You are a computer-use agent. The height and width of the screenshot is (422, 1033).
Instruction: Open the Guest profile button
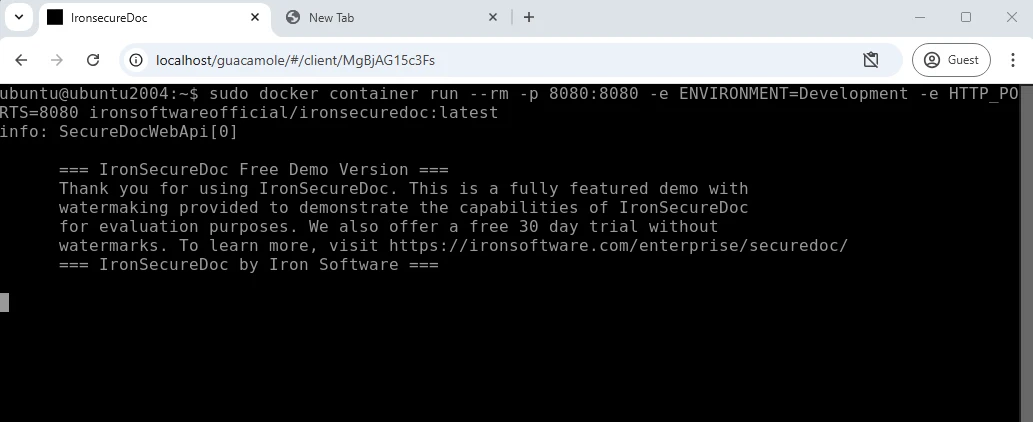click(951, 60)
